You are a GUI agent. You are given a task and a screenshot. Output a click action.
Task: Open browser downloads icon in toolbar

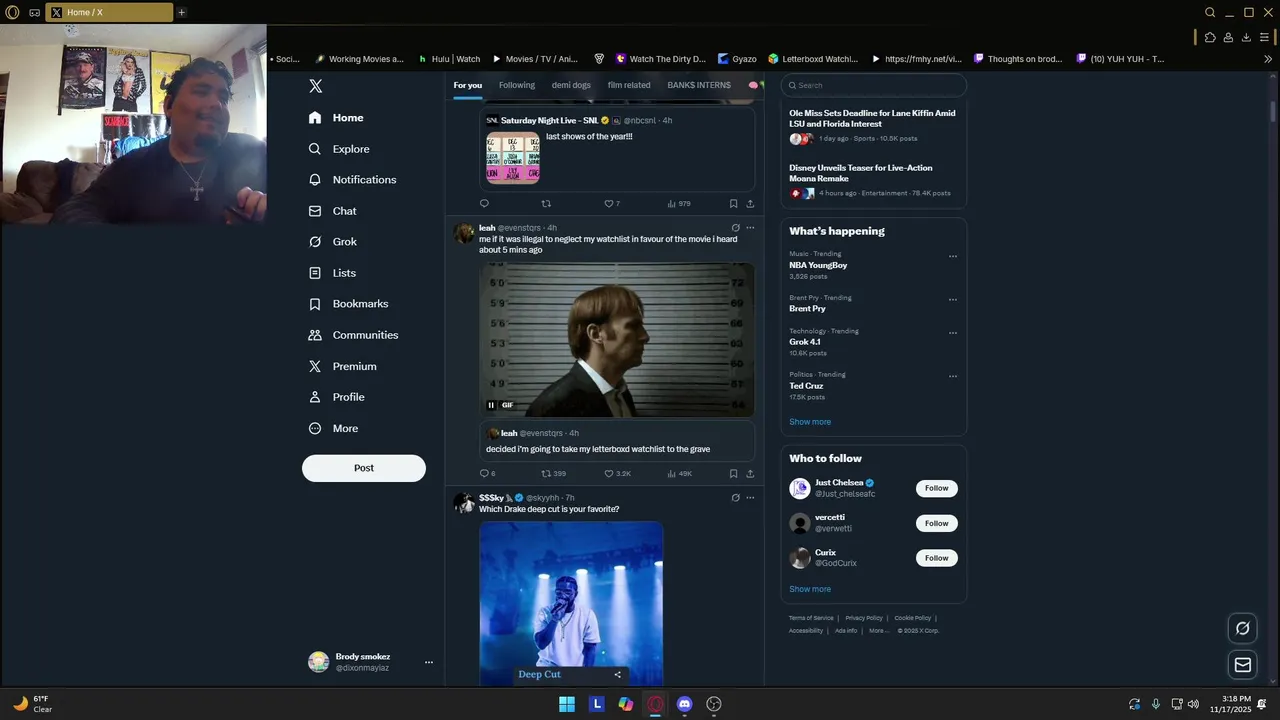coord(1246,37)
